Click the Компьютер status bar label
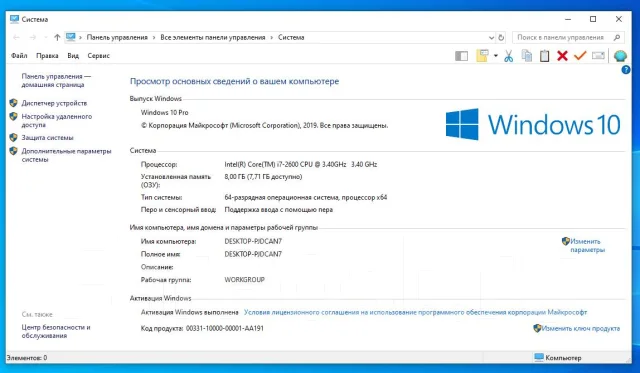Screen dimensions: 640x373 [x=563, y=357]
